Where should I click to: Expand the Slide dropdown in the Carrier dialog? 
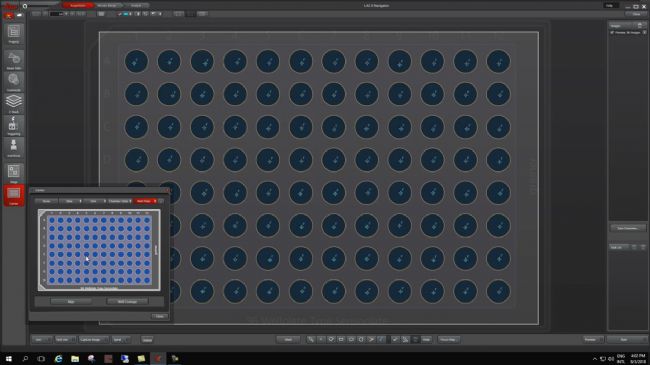70,201
